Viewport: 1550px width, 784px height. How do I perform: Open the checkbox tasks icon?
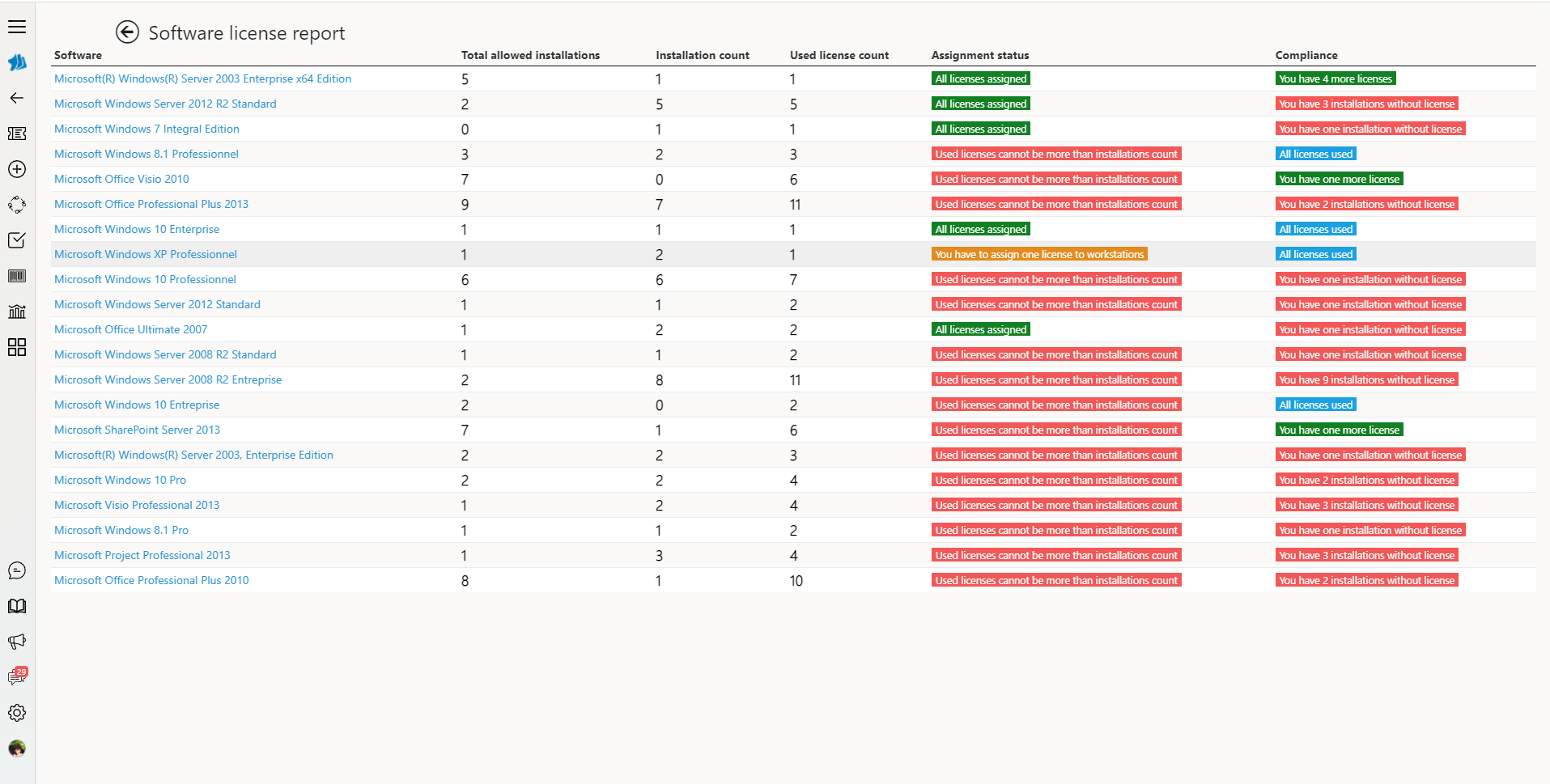17,240
